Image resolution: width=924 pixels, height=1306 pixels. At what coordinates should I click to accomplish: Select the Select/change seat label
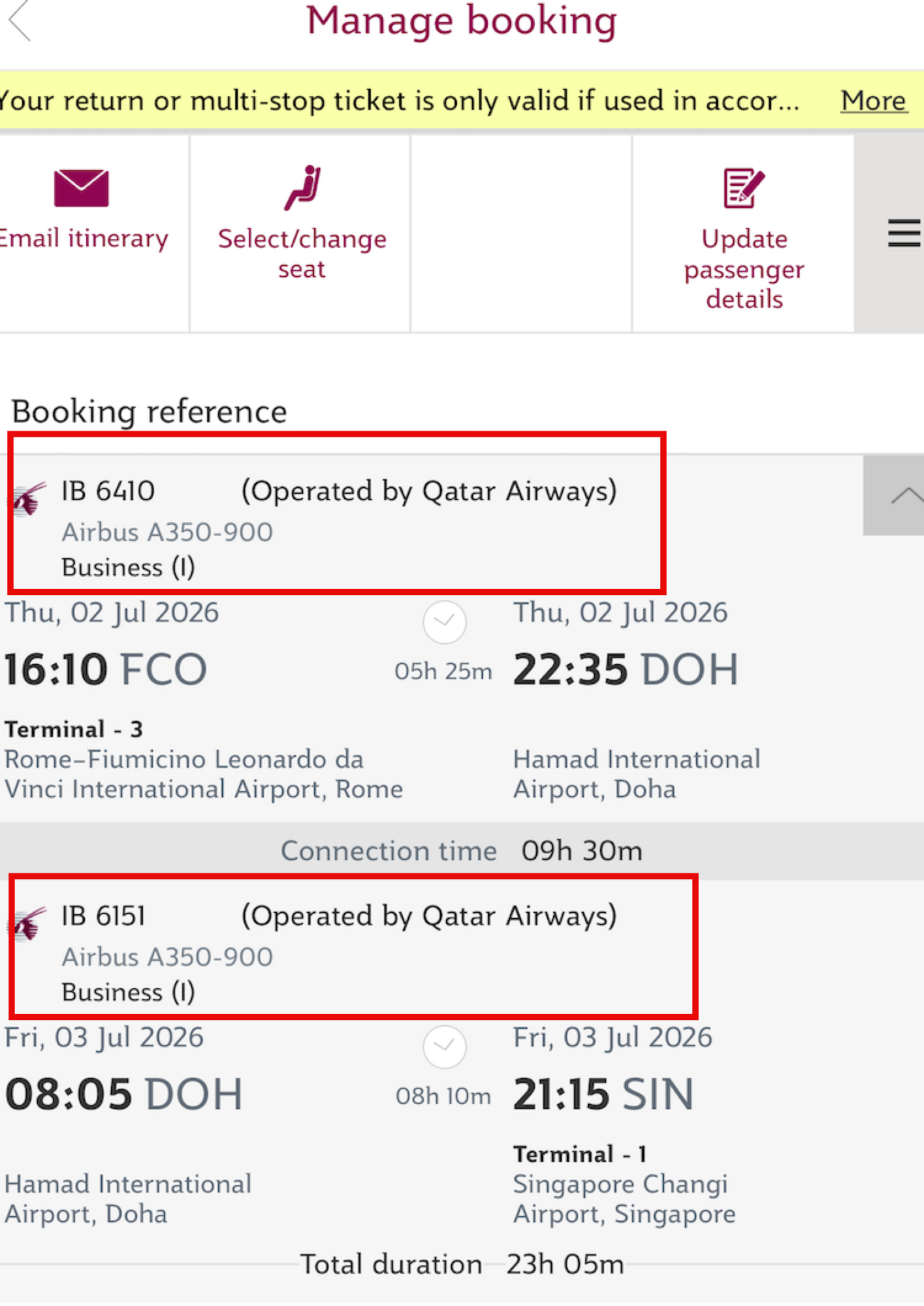[302, 253]
